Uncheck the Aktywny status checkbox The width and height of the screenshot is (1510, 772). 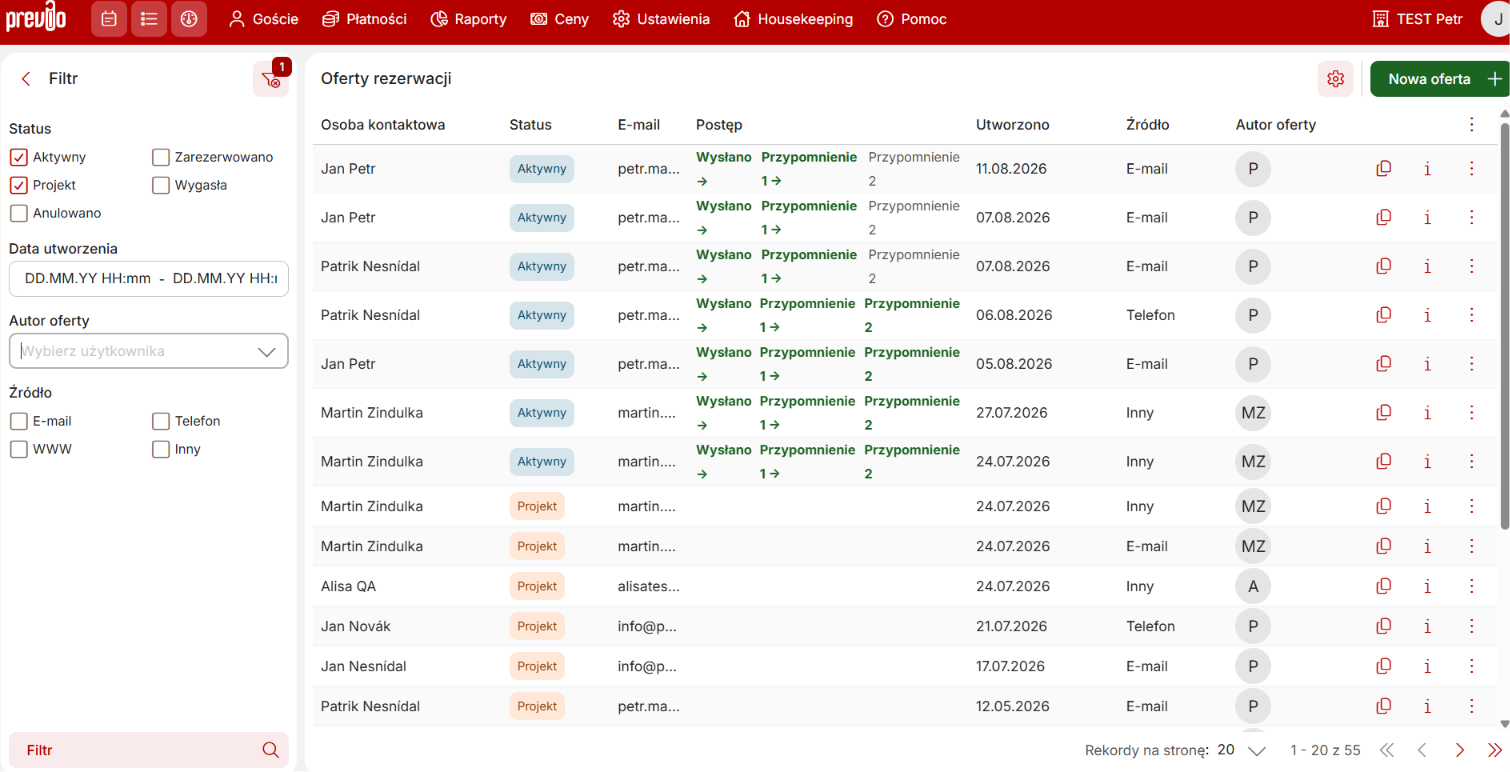(18, 157)
